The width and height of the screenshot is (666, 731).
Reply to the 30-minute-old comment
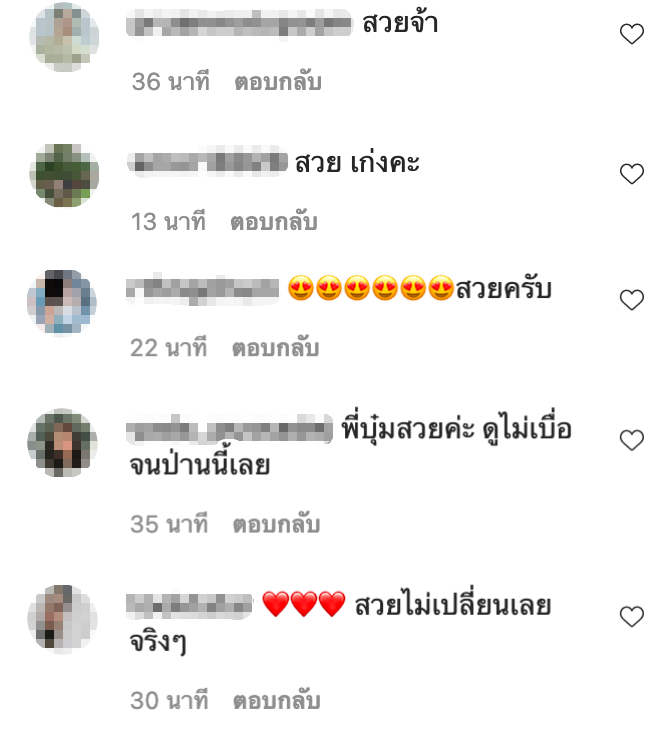[276, 701]
